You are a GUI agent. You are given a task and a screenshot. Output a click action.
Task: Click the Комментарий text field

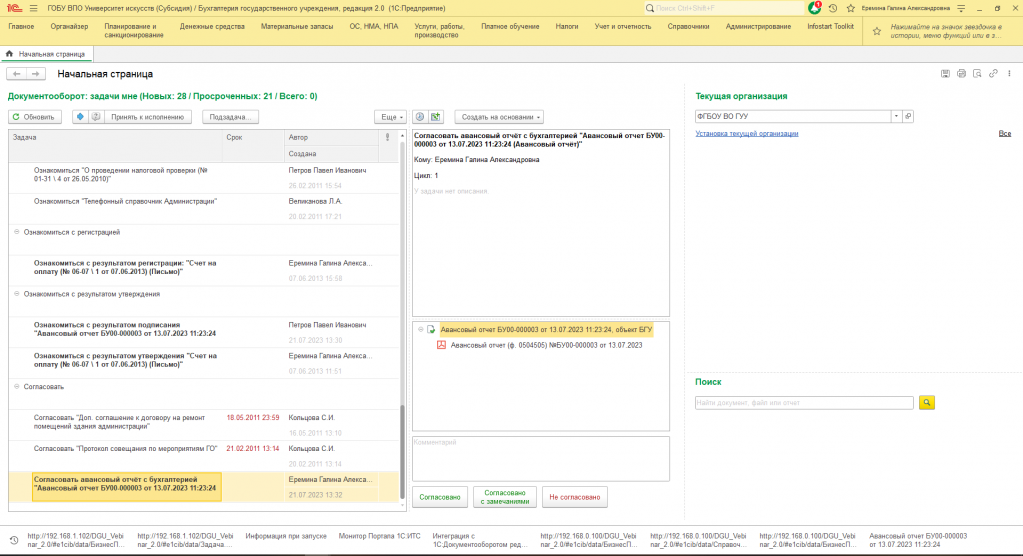540,458
